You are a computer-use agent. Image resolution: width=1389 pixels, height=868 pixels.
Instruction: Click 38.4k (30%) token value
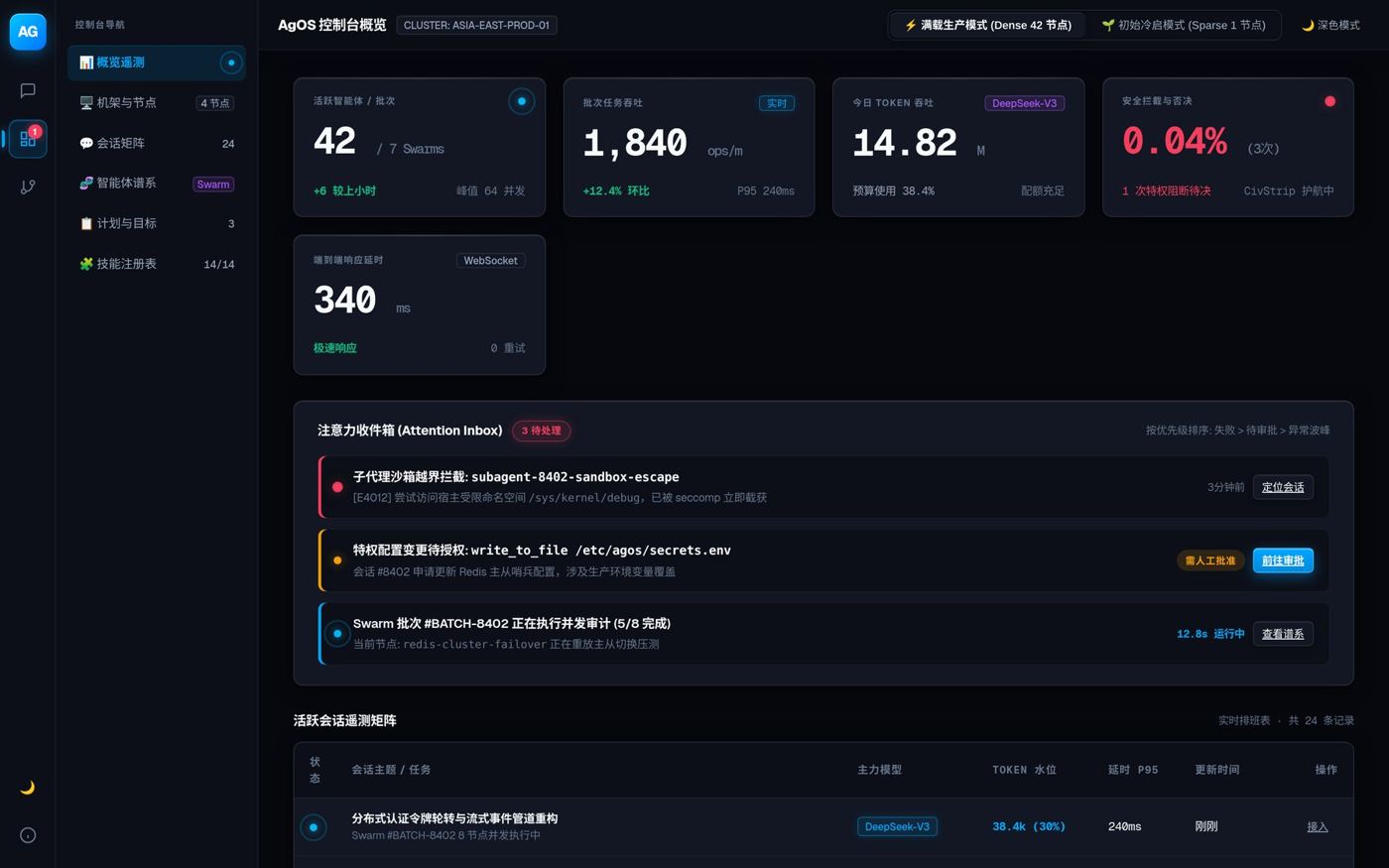pyautogui.click(x=1029, y=826)
